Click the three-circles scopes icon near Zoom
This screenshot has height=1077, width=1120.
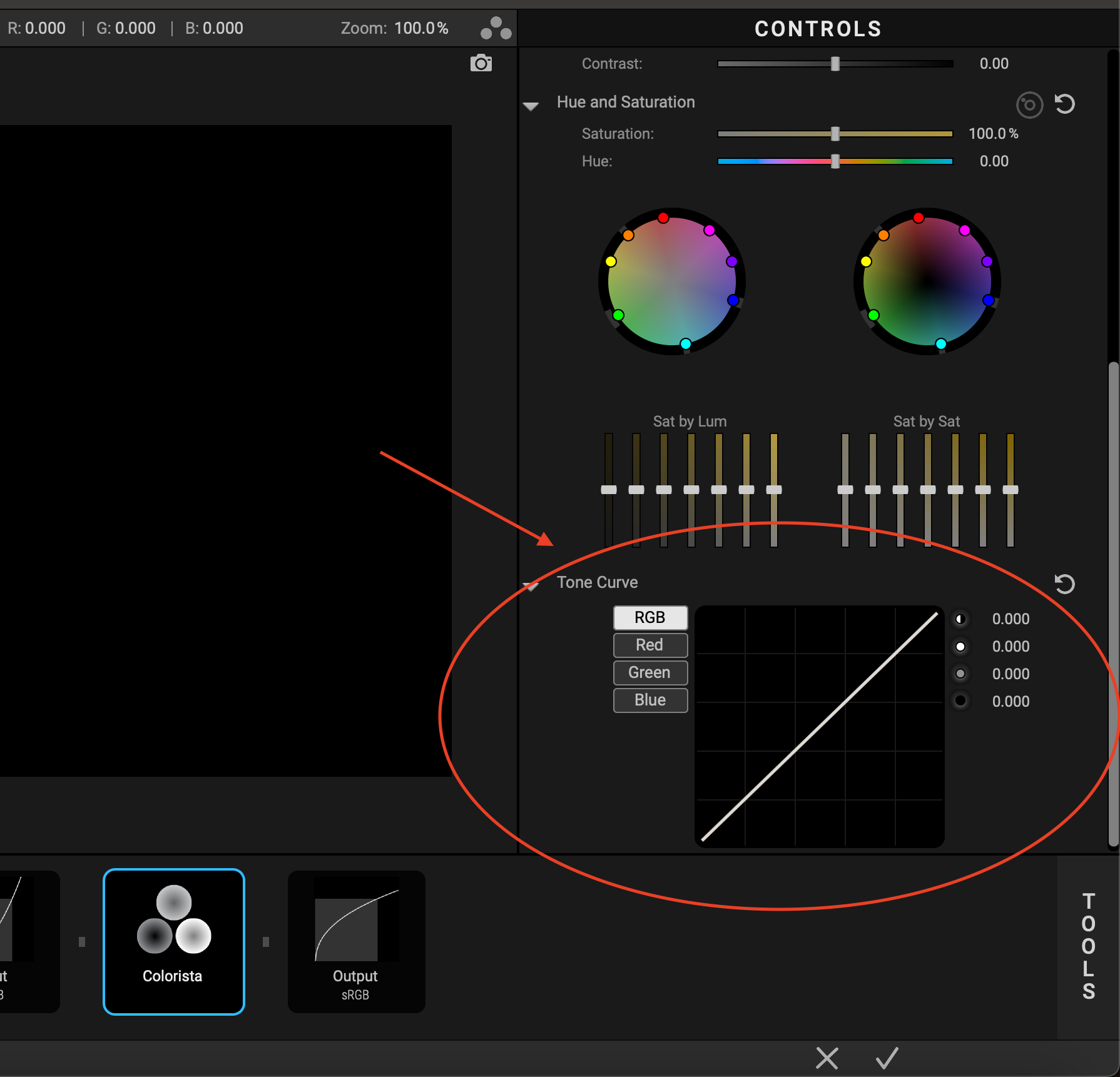(x=496, y=28)
